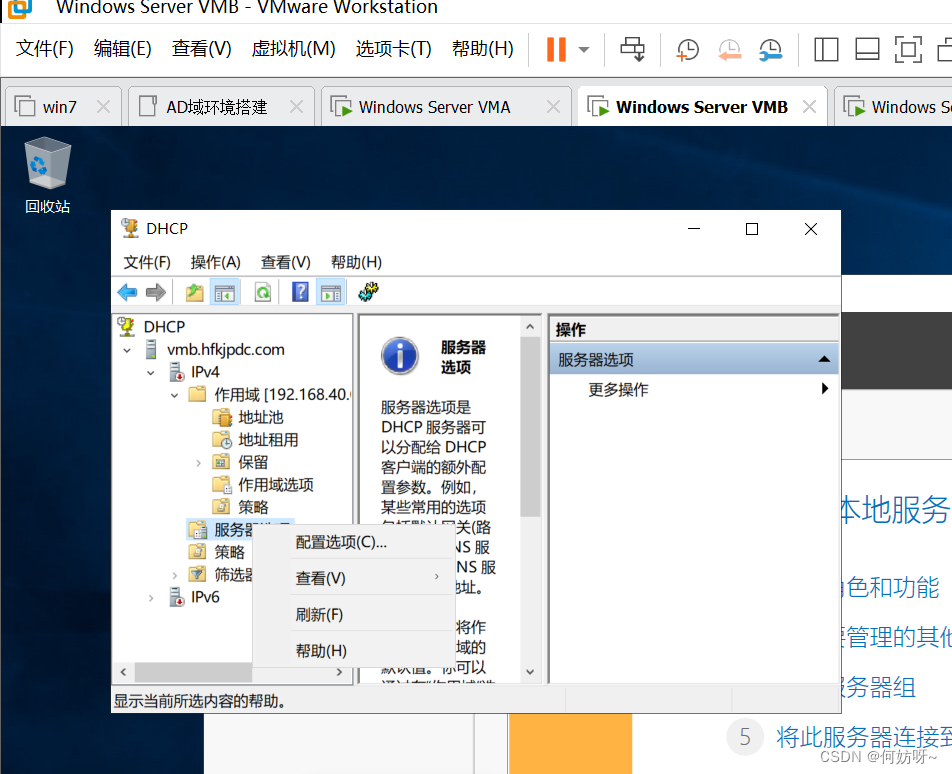
Task: Click the Up one level folder icon
Action: (194, 292)
